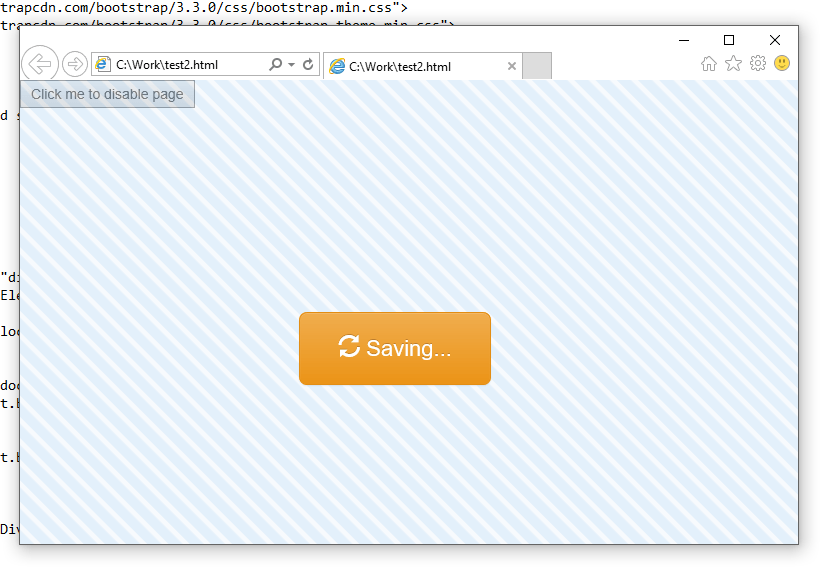Minimize the Internet Explorer window
Screen dimensions: 820x567
684,40
